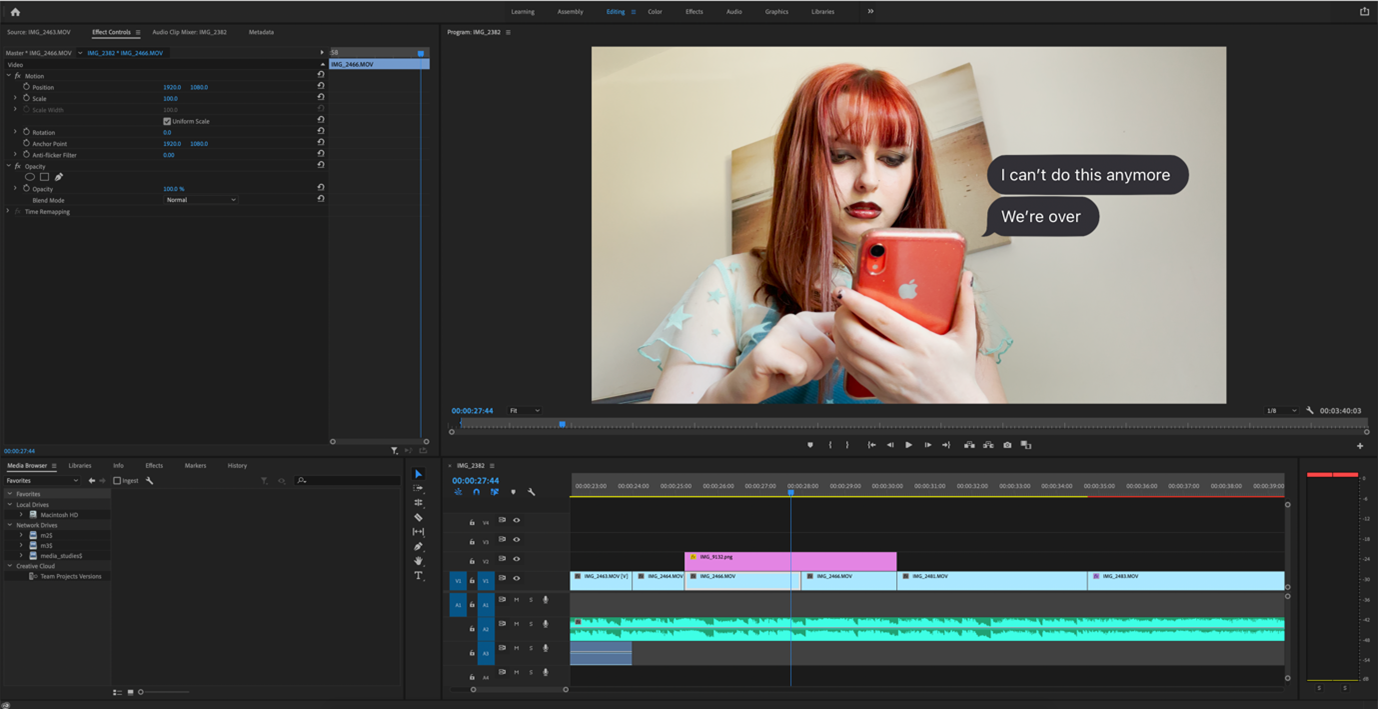Uncheck the Uniform Scale checkbox
This screenshot has width=1378, height=709.
click(167, 121)
